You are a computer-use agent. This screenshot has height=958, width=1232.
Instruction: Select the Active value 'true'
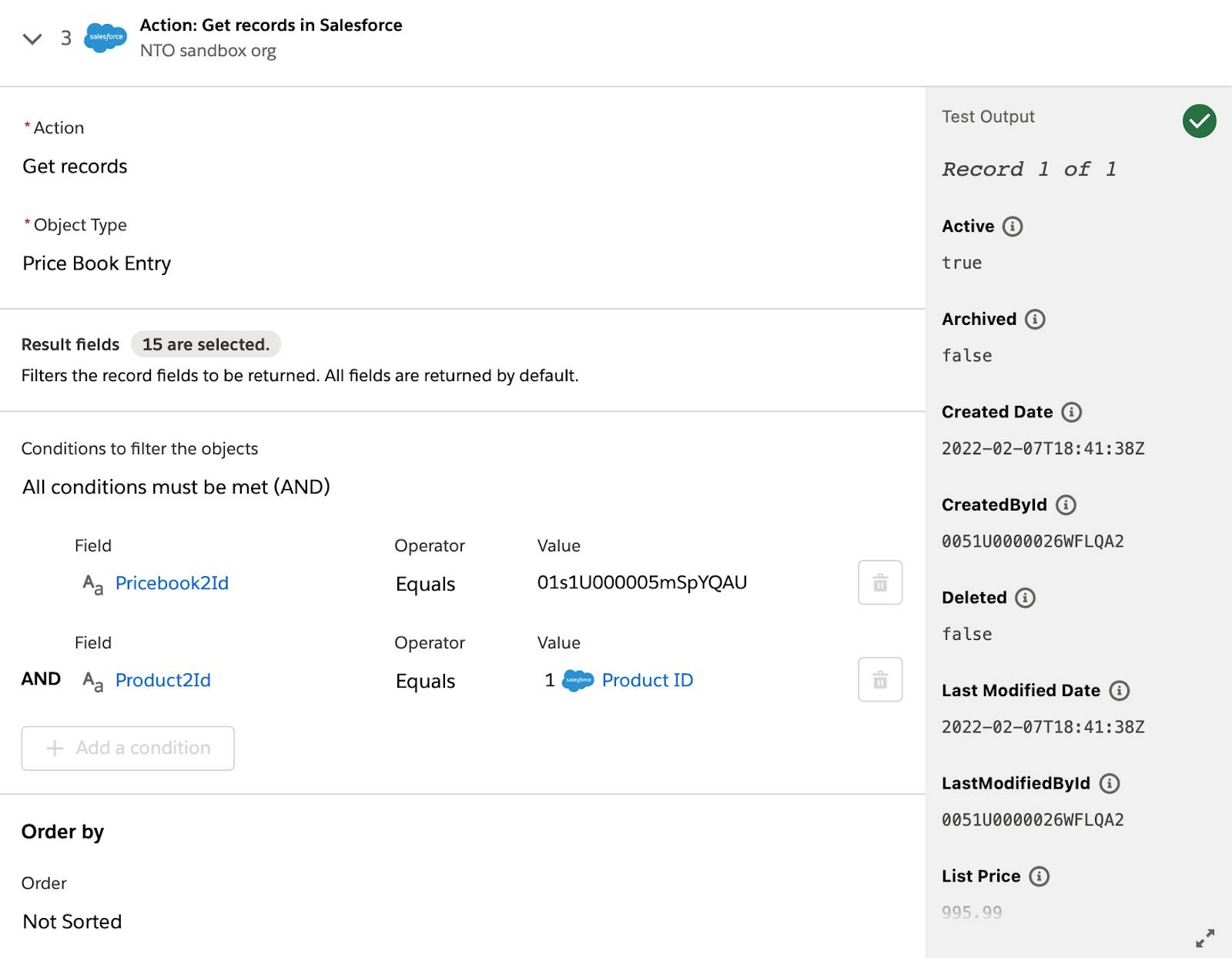pos(962,263)
